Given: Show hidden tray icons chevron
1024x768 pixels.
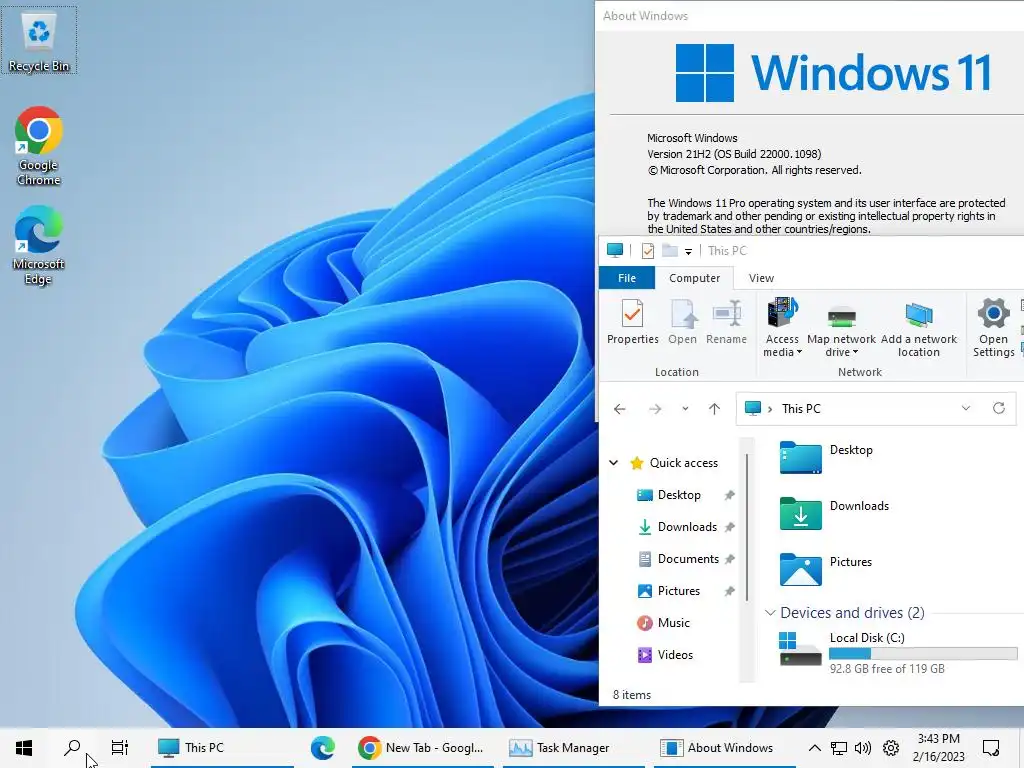Looking at the screenshot, I should pos(814,748).
